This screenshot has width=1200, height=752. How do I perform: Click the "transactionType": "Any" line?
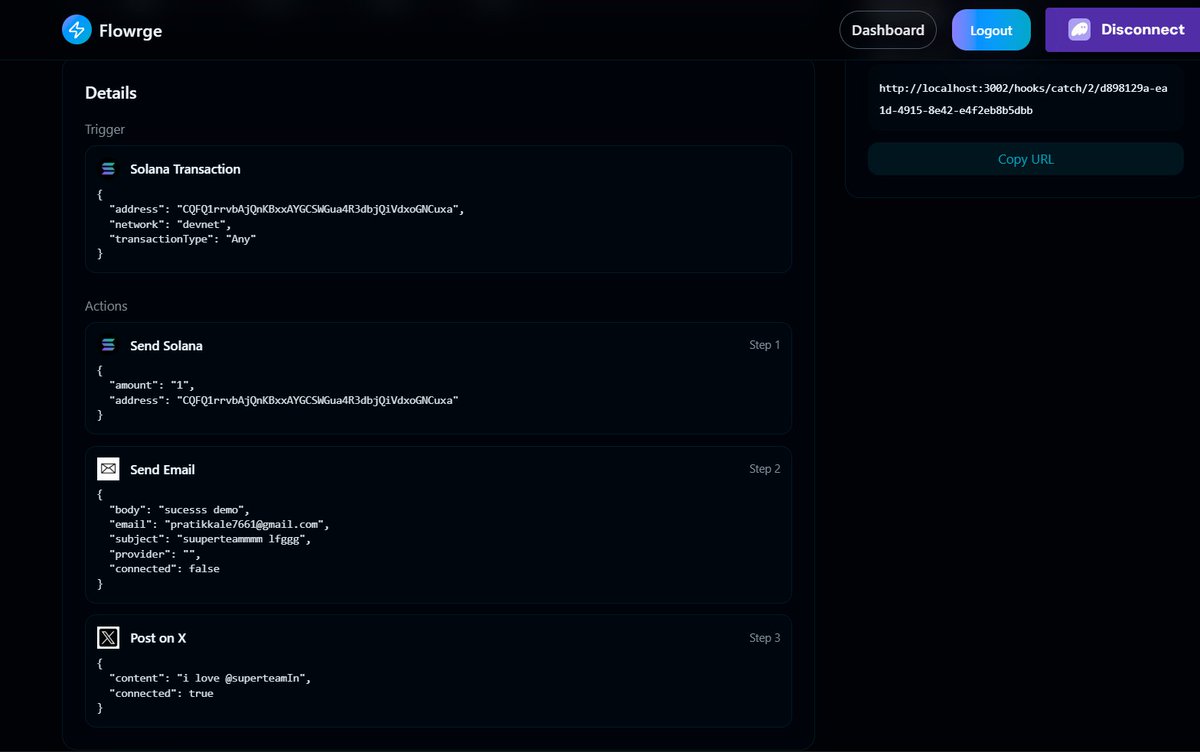click(183, 239)
